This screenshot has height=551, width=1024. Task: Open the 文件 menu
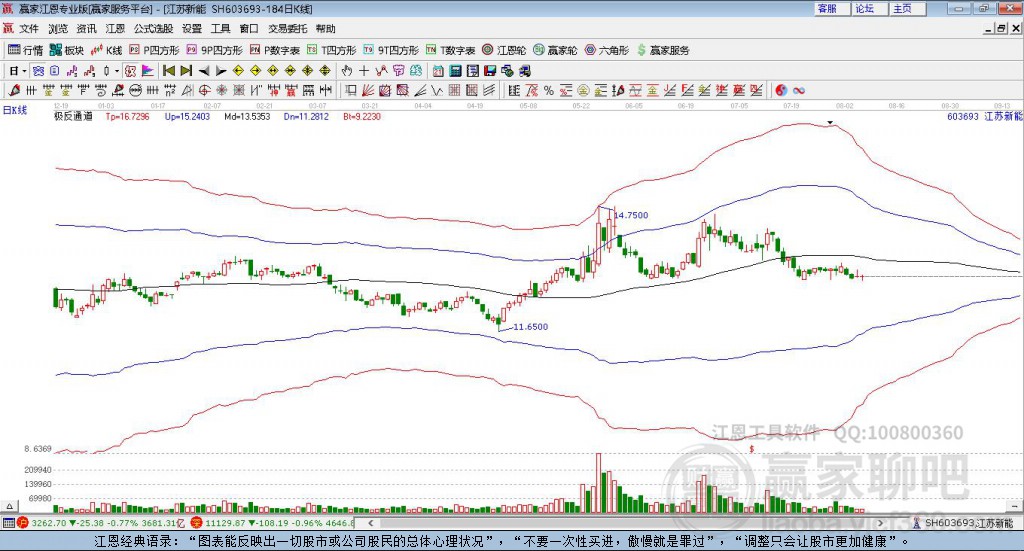[x=29, y=29]
